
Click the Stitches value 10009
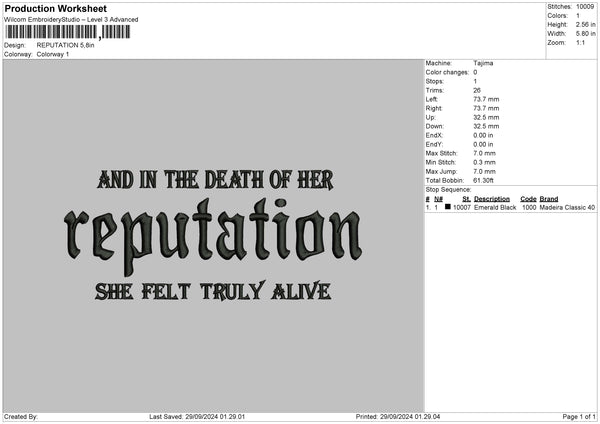[585, 7]
